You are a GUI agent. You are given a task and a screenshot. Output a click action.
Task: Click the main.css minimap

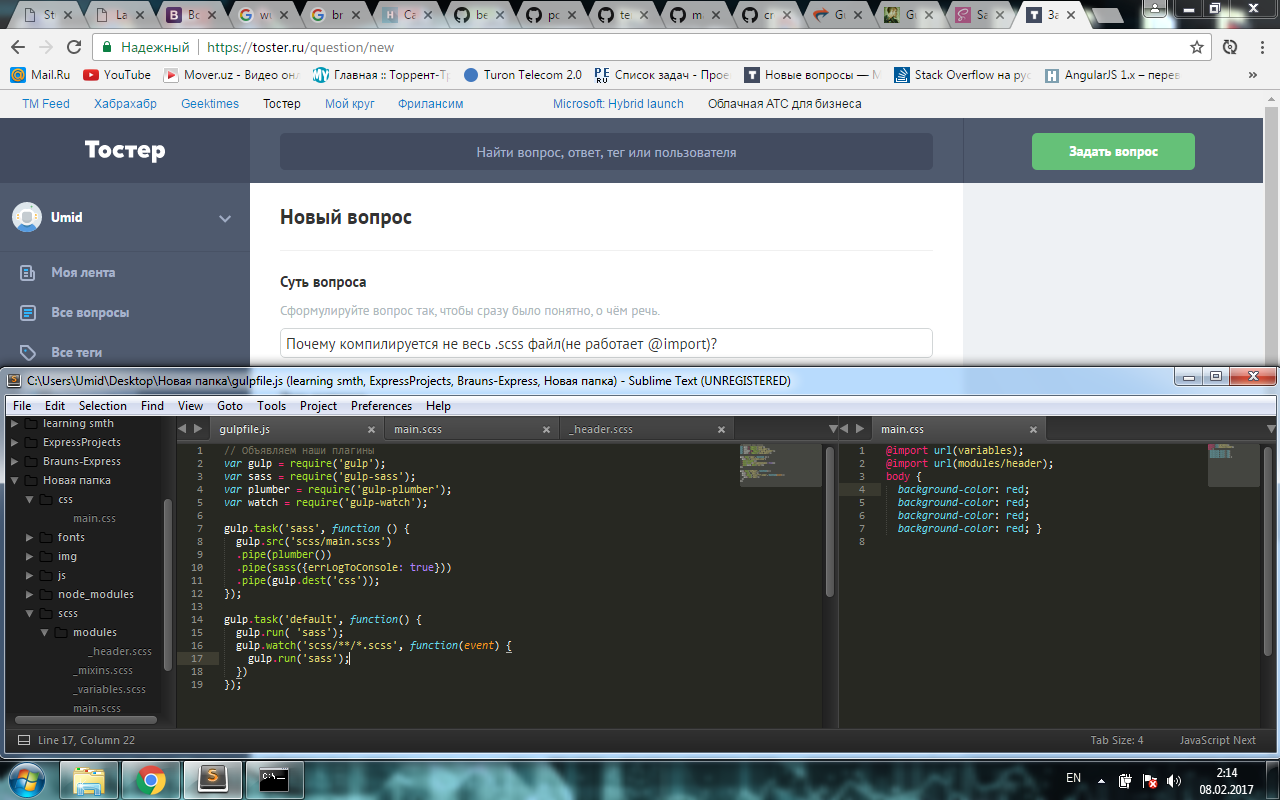1233,465
